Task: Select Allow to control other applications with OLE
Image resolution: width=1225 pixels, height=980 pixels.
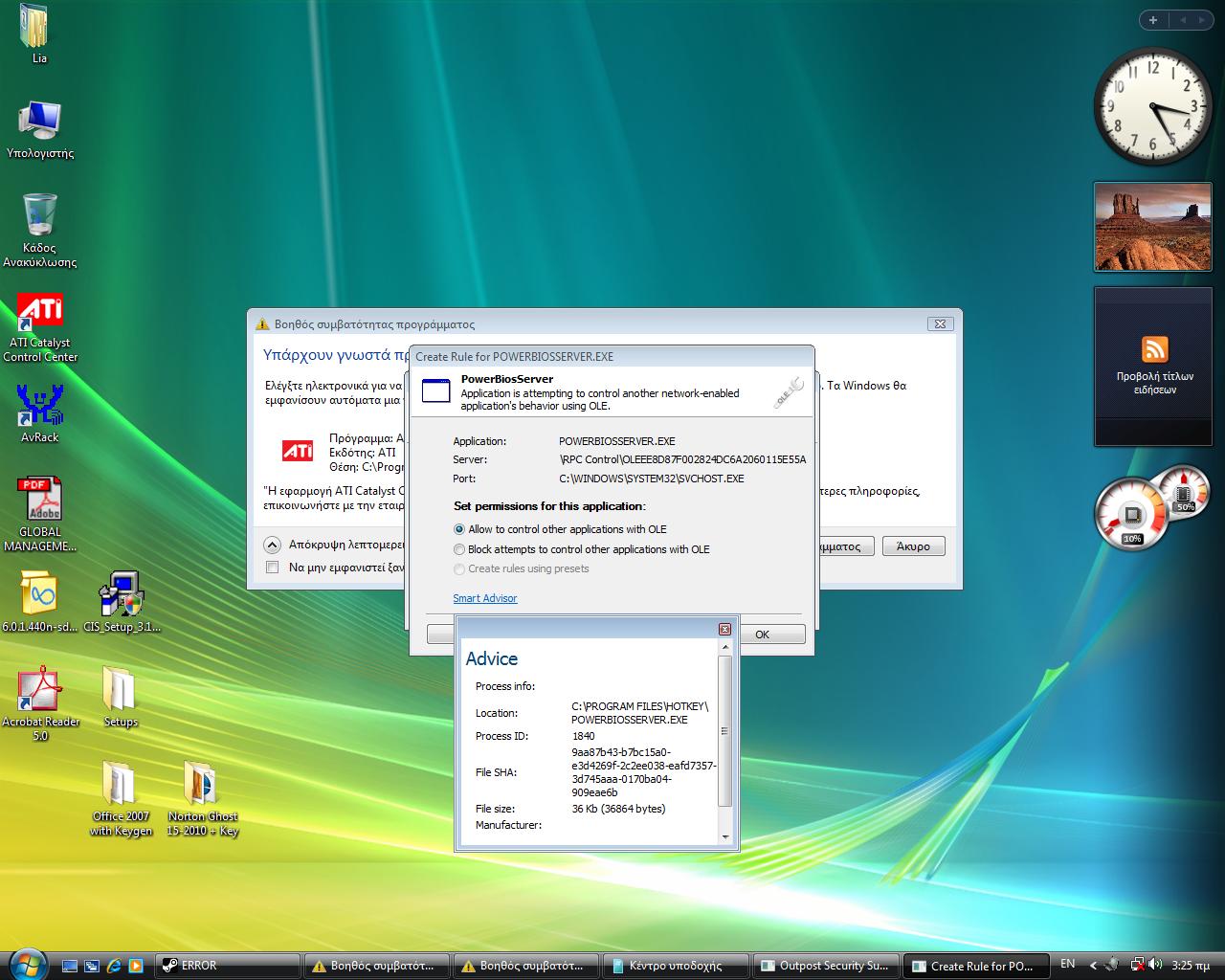Action: pos(560,529)
